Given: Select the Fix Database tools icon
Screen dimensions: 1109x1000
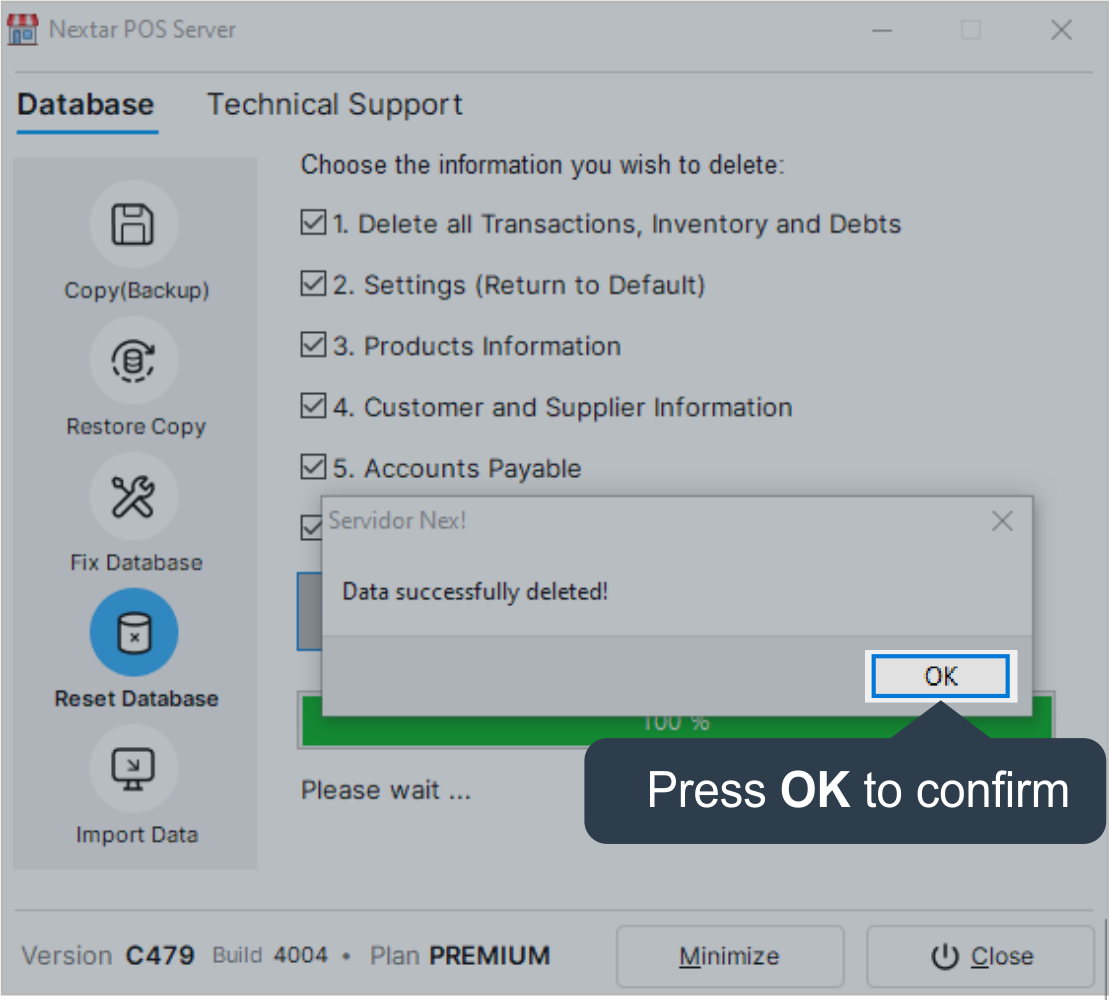Looking at the screenshot, I should tap(134, 496).
